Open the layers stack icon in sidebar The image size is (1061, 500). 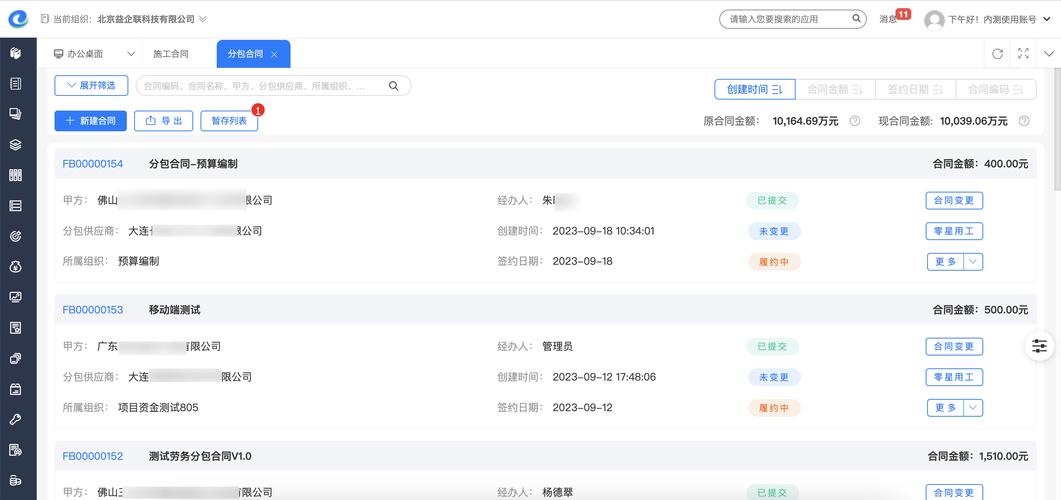click(15, 145)
